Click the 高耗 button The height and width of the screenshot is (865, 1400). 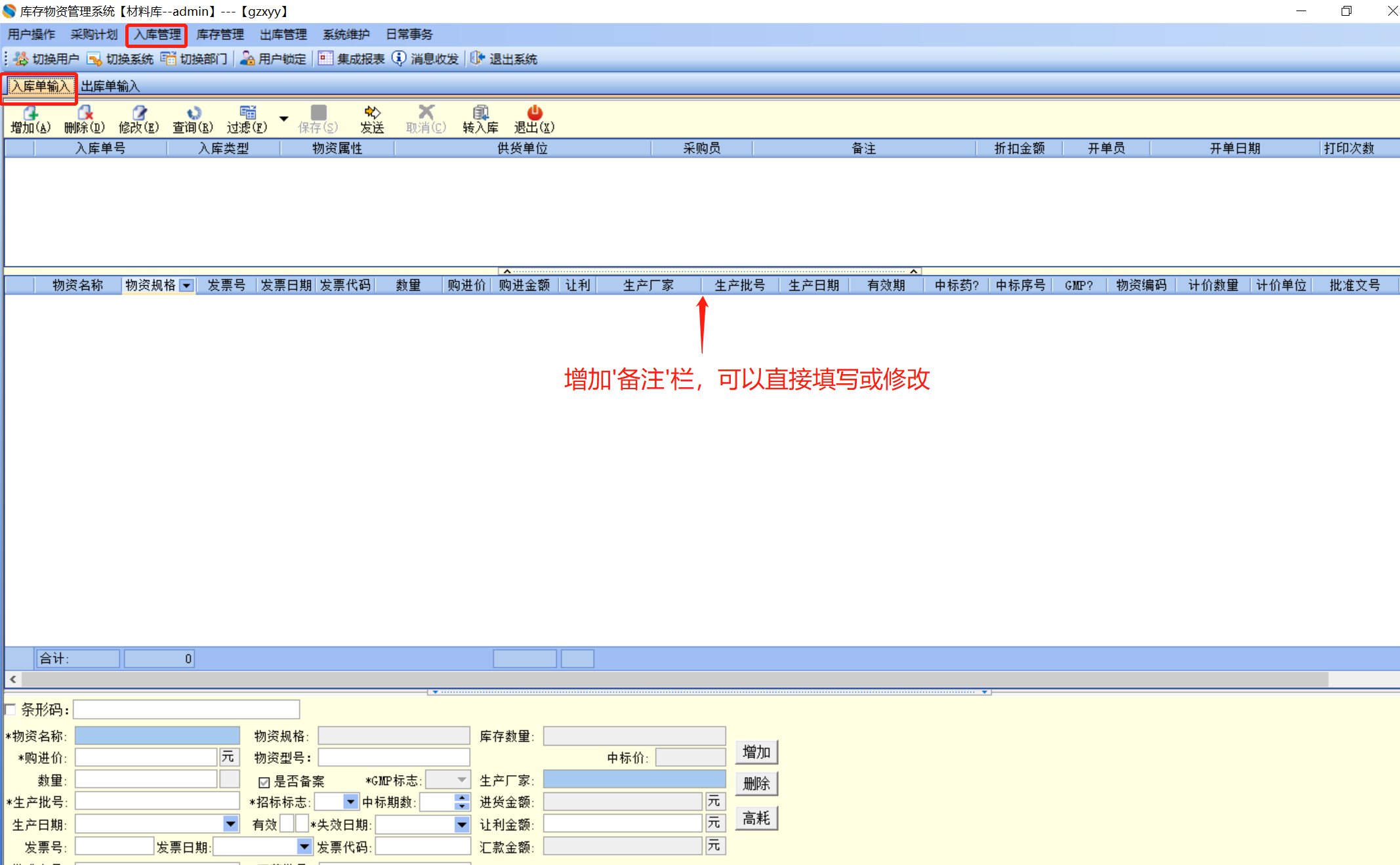(756, 818)
